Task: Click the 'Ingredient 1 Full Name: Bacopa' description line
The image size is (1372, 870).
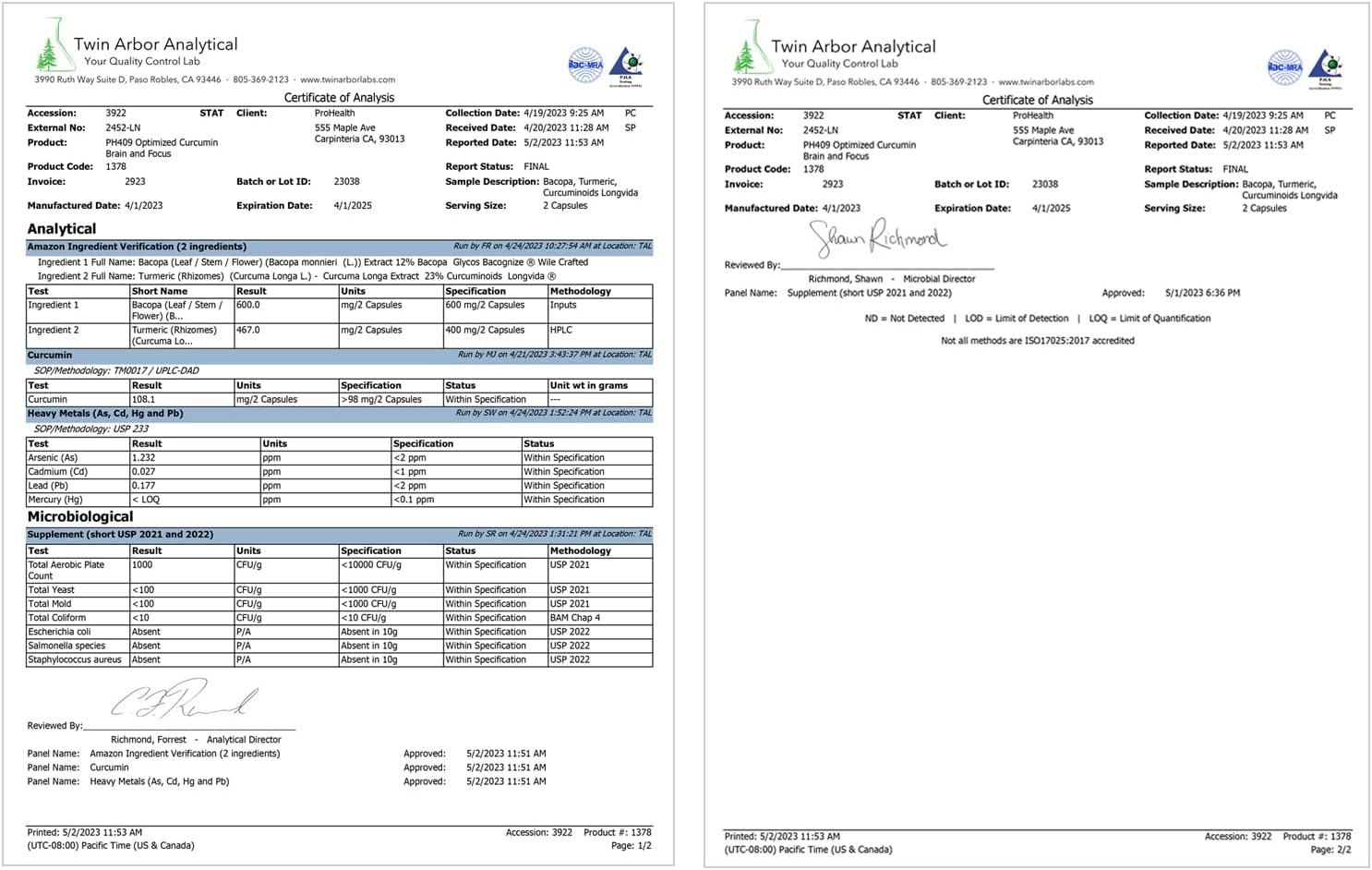Action: coord(313,262)
